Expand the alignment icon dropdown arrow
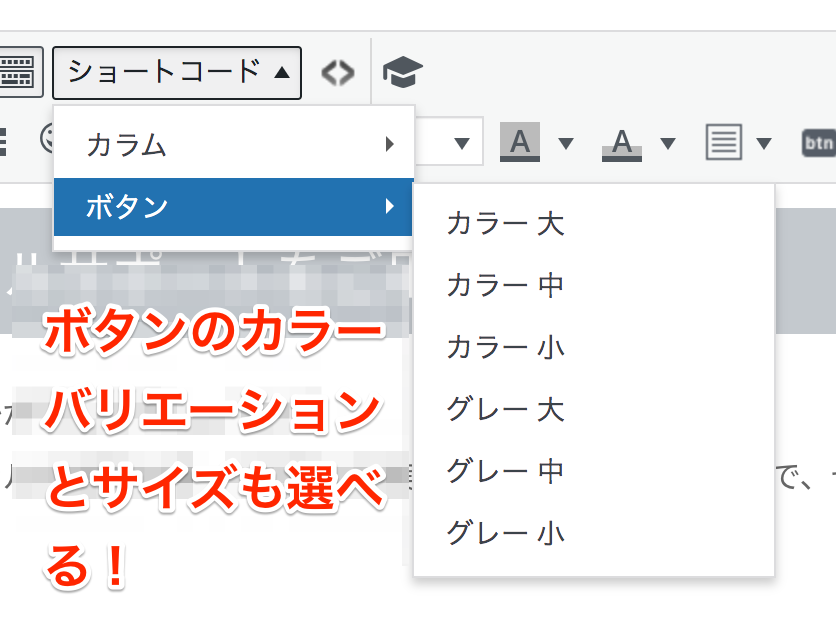The height and width of the screenshot is (628, 836). pyautogui.click(x=765, y=143)
